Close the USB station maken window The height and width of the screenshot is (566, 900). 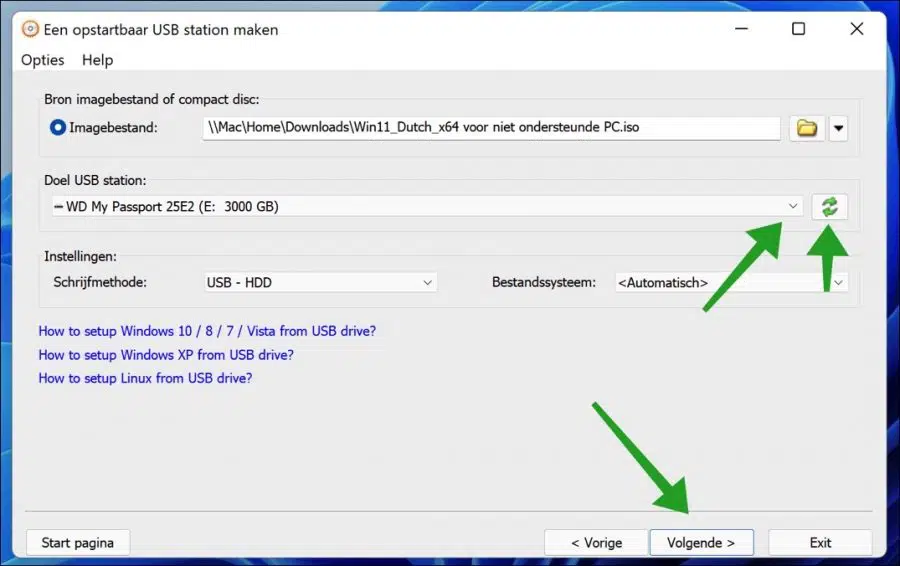[x=856, y=29]
